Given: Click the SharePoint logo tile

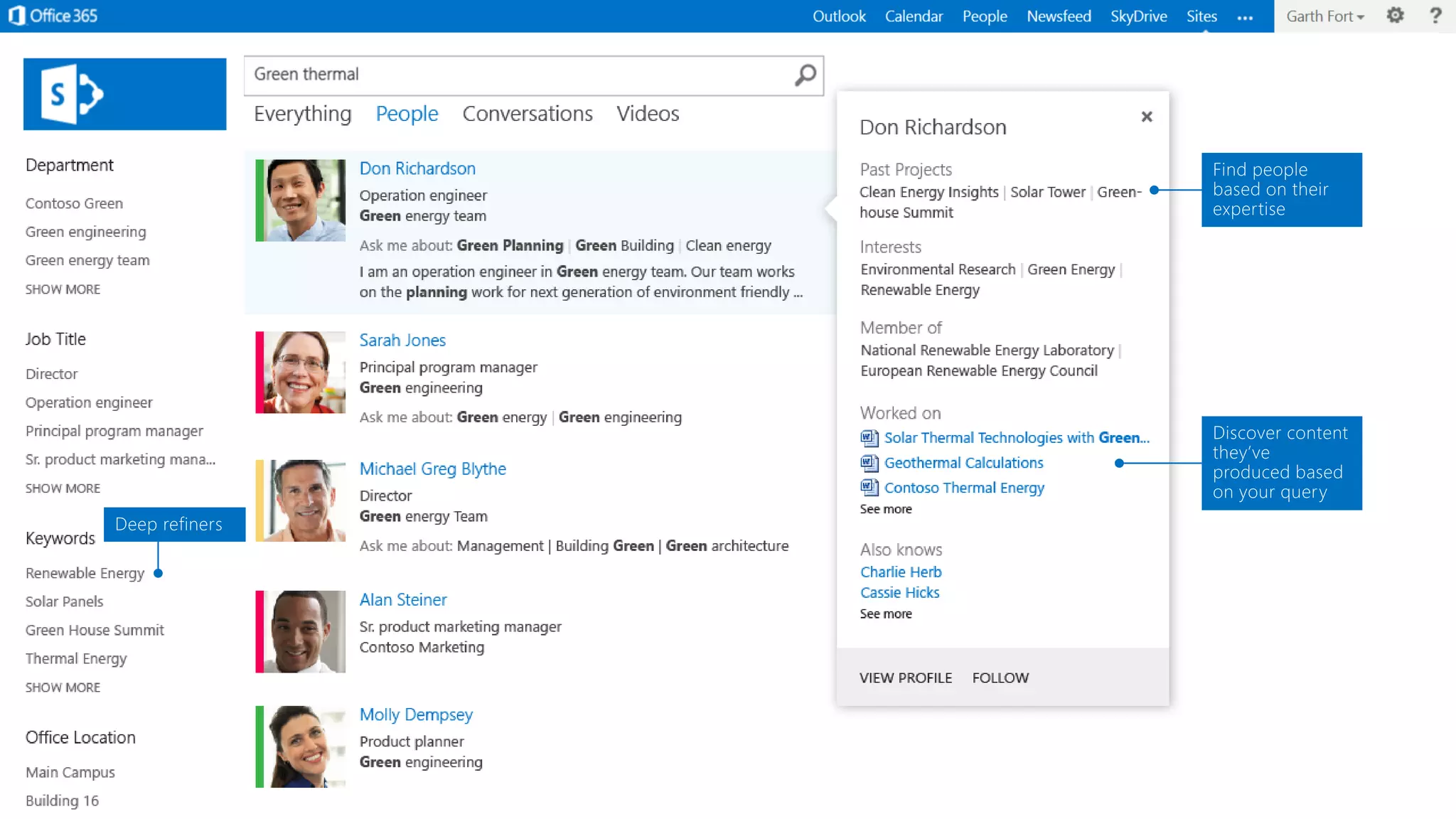Looking at the screenshot, I should tap(124, 94).
